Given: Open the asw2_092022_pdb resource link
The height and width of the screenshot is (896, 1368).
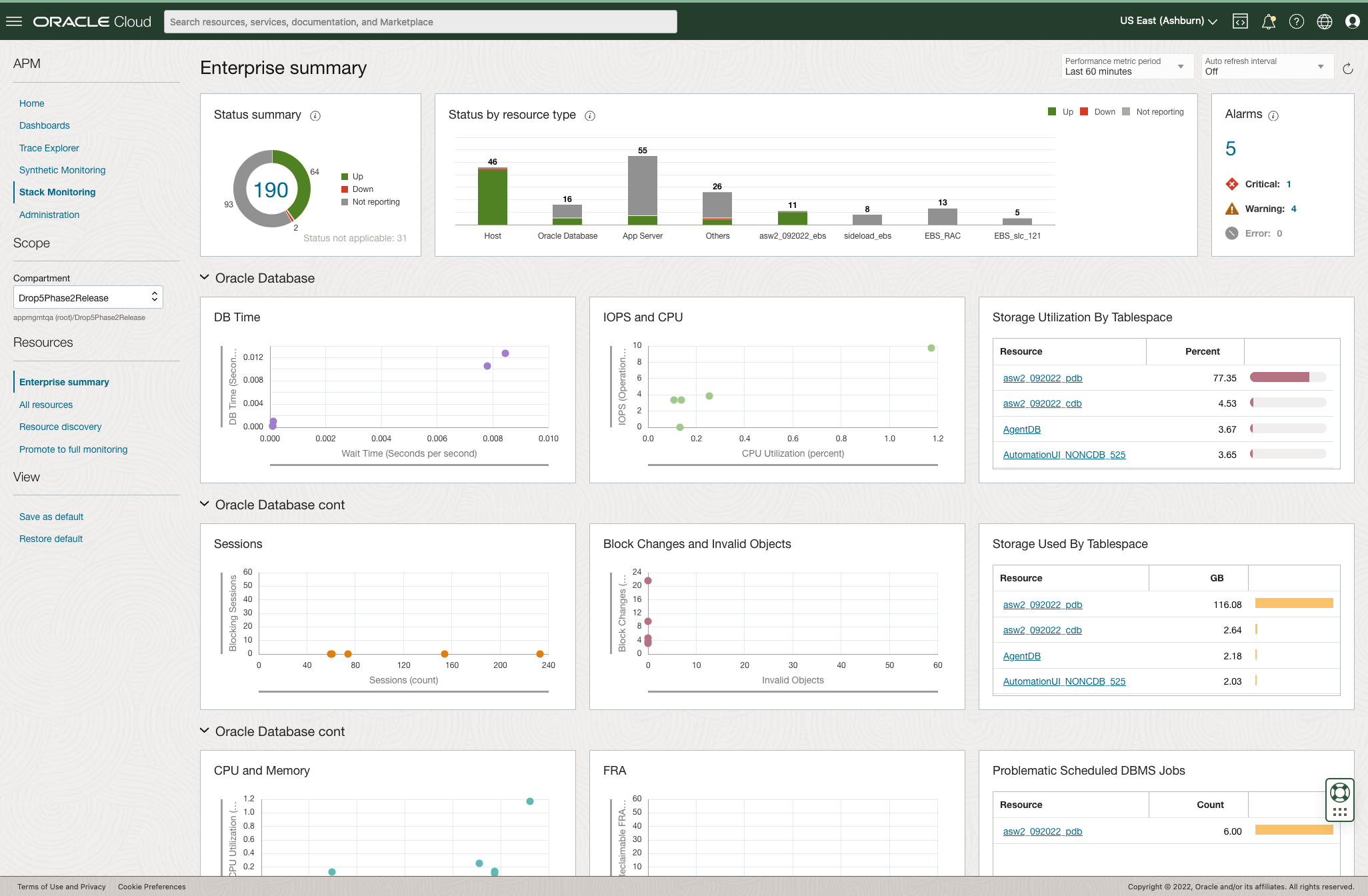Looking at the screenshot, I should tap(1042, 378).
